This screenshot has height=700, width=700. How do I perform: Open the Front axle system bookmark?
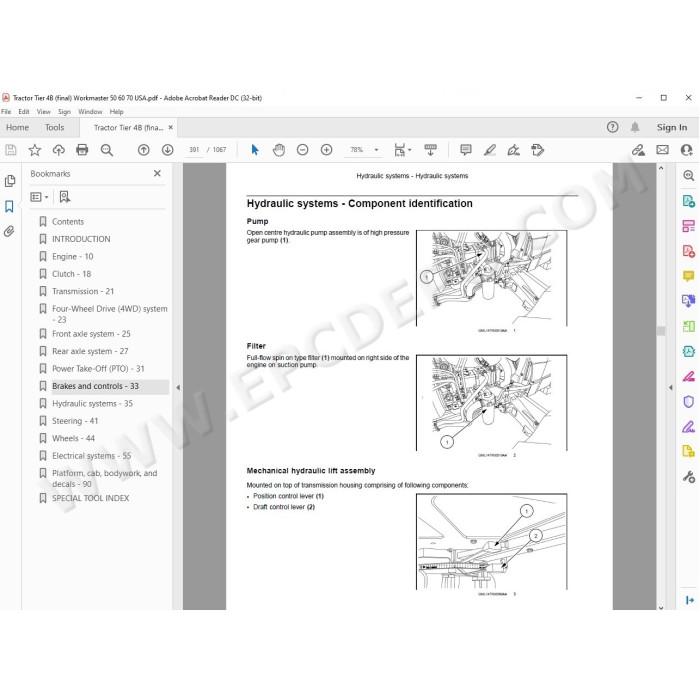coord(91,333)
